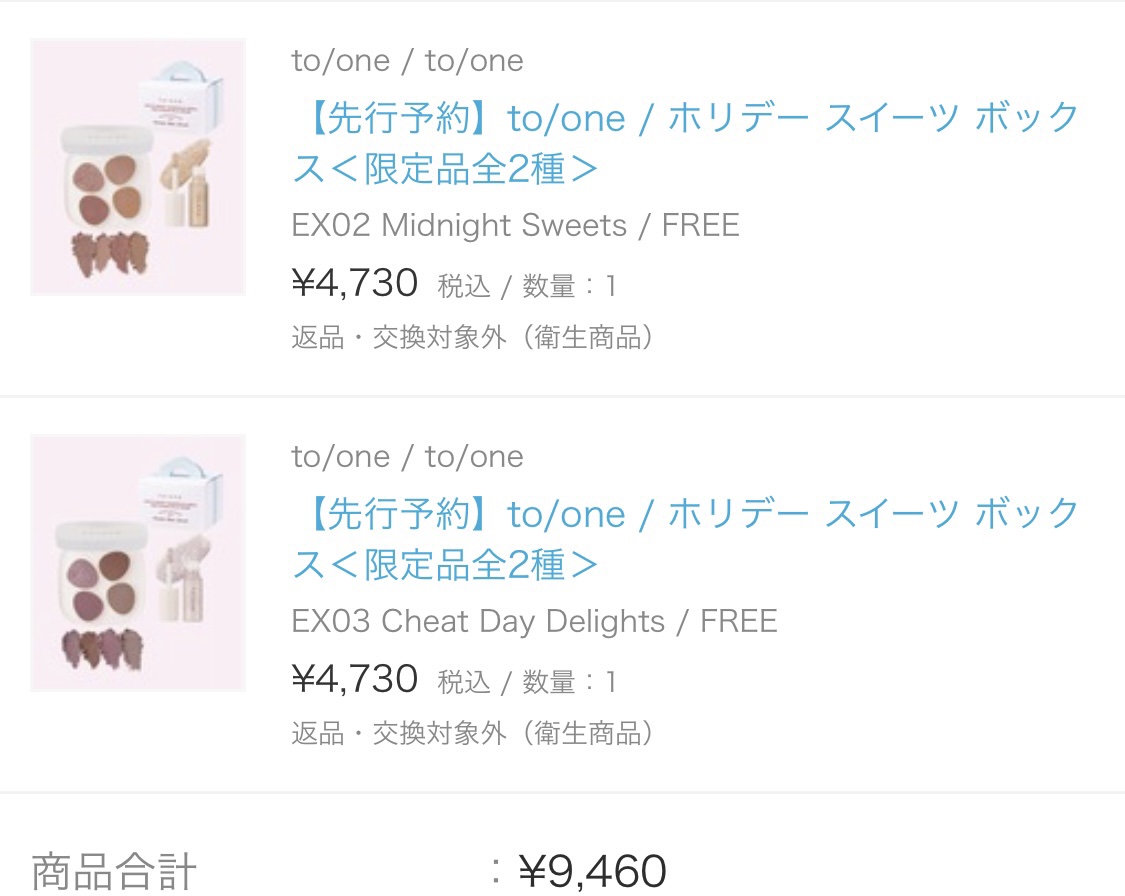Open the holiday sweets box link above EX03

[686, 539]
